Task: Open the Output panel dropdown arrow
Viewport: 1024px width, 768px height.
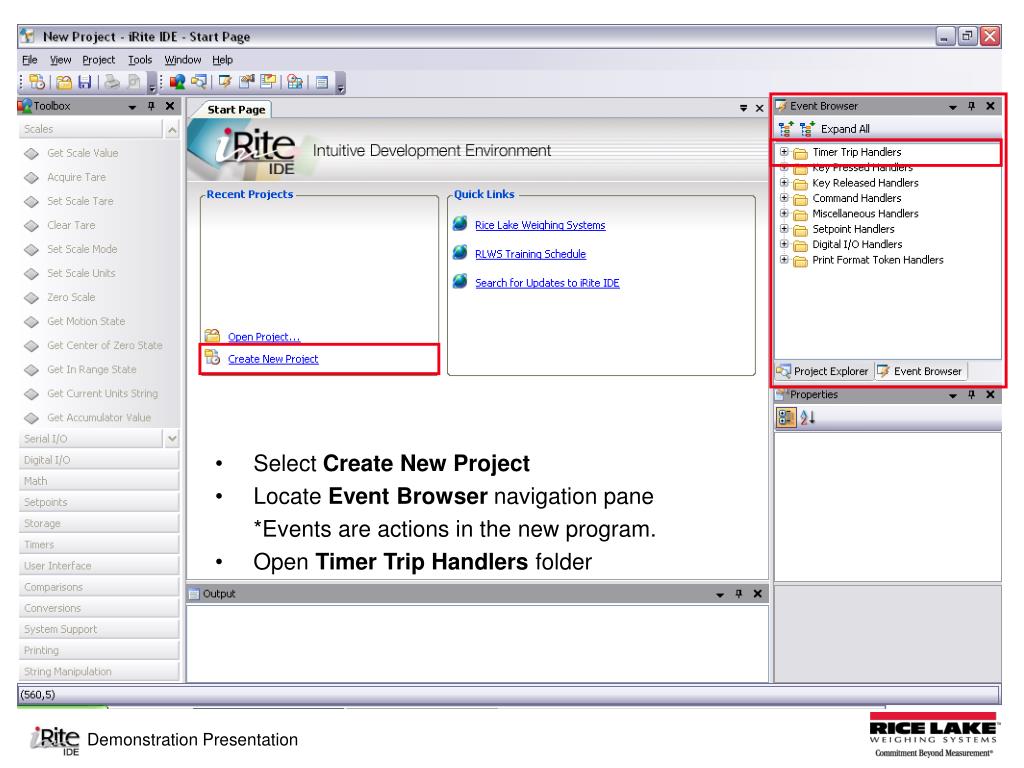Action: [720, 594]
